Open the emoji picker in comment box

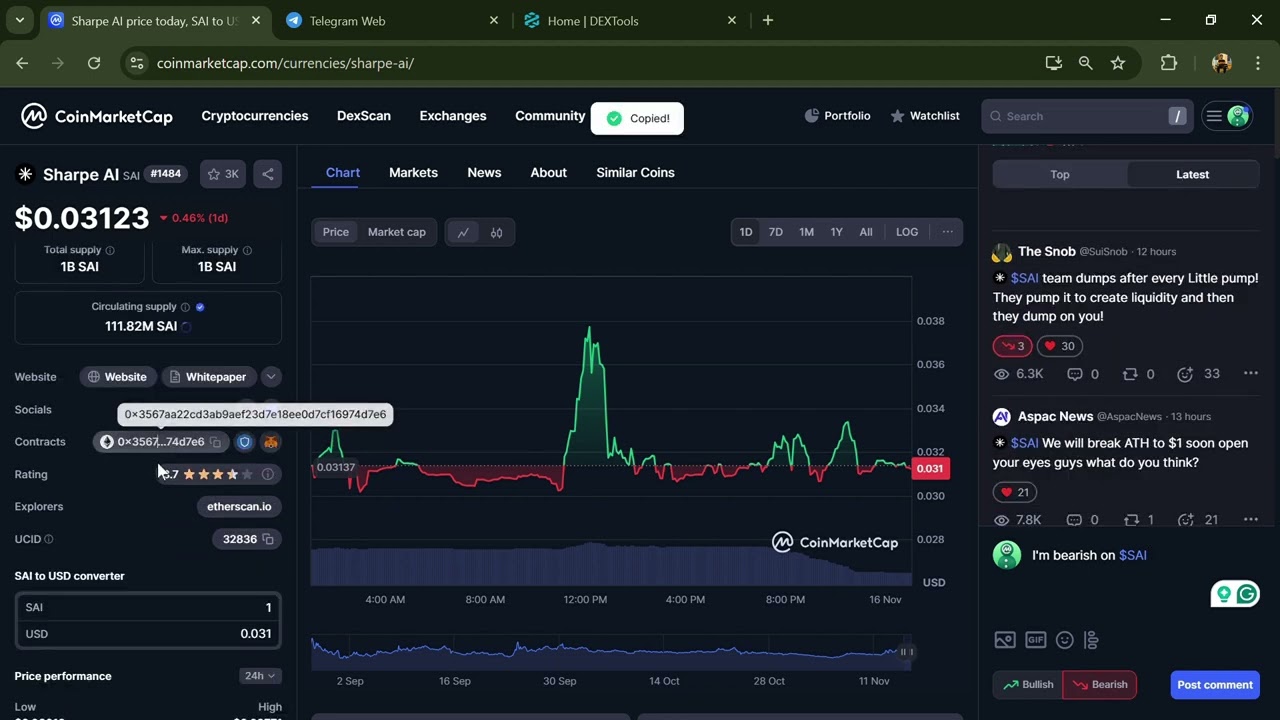pyautogui.click(x=1065, y=640)
